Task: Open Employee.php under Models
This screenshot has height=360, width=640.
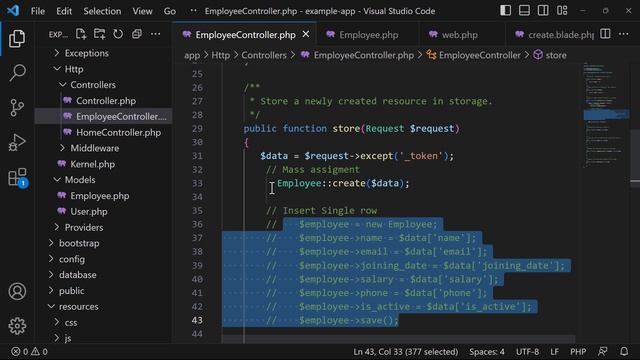Action: tap(100, 196)
